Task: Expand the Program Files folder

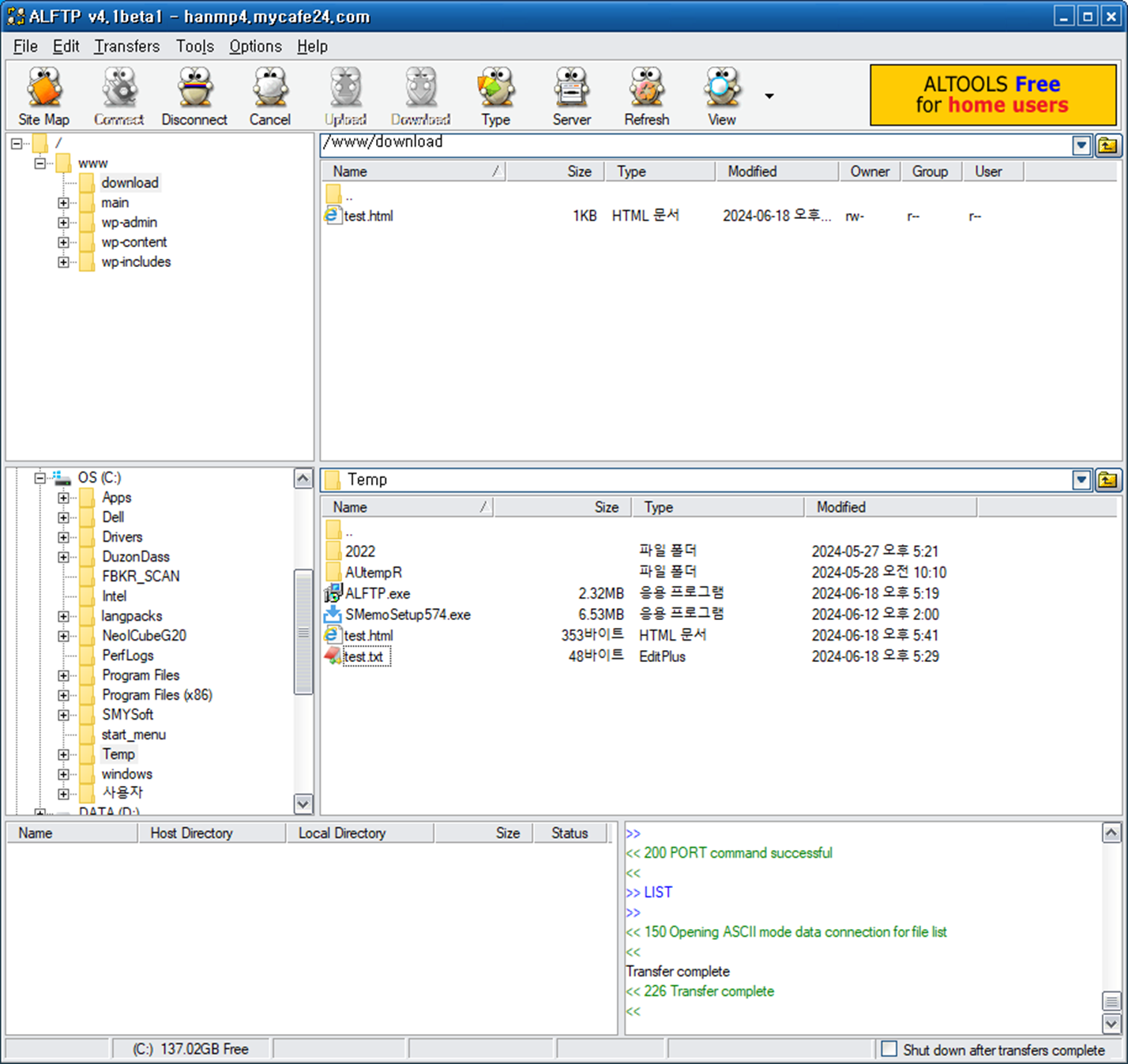Action: pyautogui.click(x=64, y=675)
